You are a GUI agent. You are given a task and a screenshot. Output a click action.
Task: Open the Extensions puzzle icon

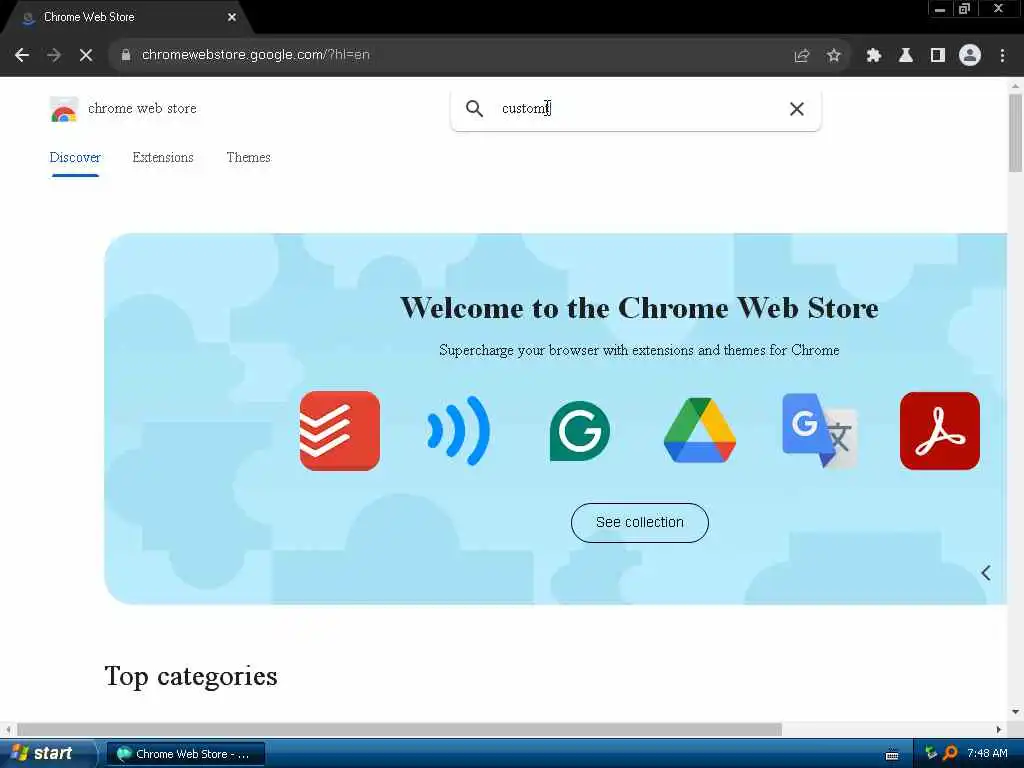click(874, 56)
